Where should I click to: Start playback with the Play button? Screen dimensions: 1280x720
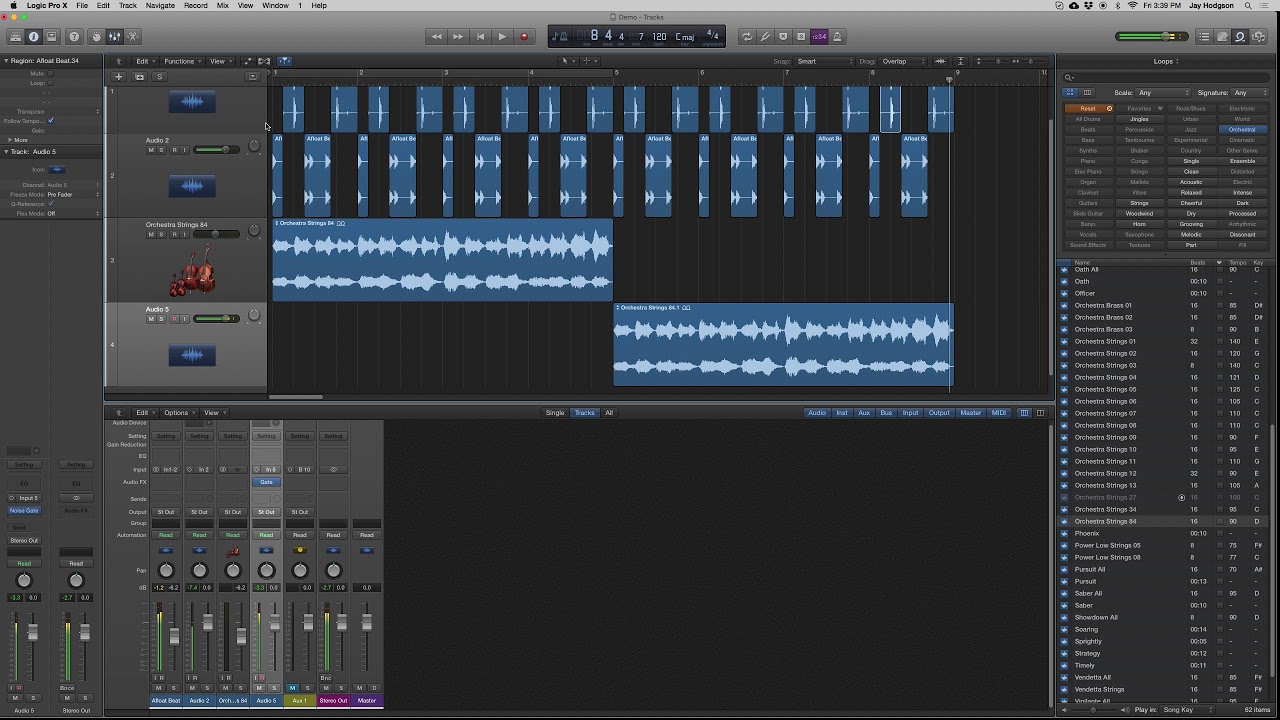(502, 37)
